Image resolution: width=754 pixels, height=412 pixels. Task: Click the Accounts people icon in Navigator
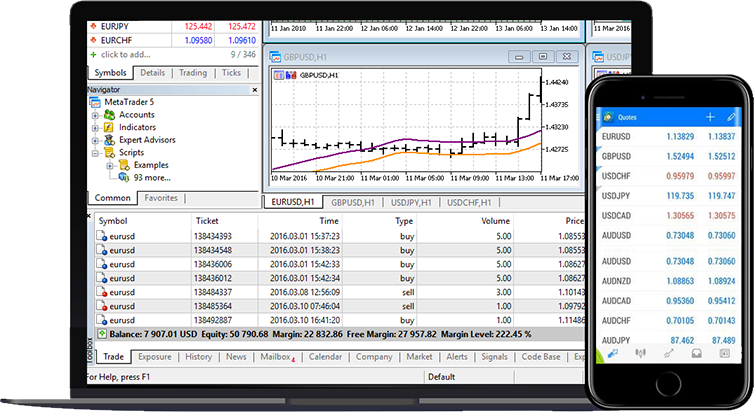[x=110, y=114]
